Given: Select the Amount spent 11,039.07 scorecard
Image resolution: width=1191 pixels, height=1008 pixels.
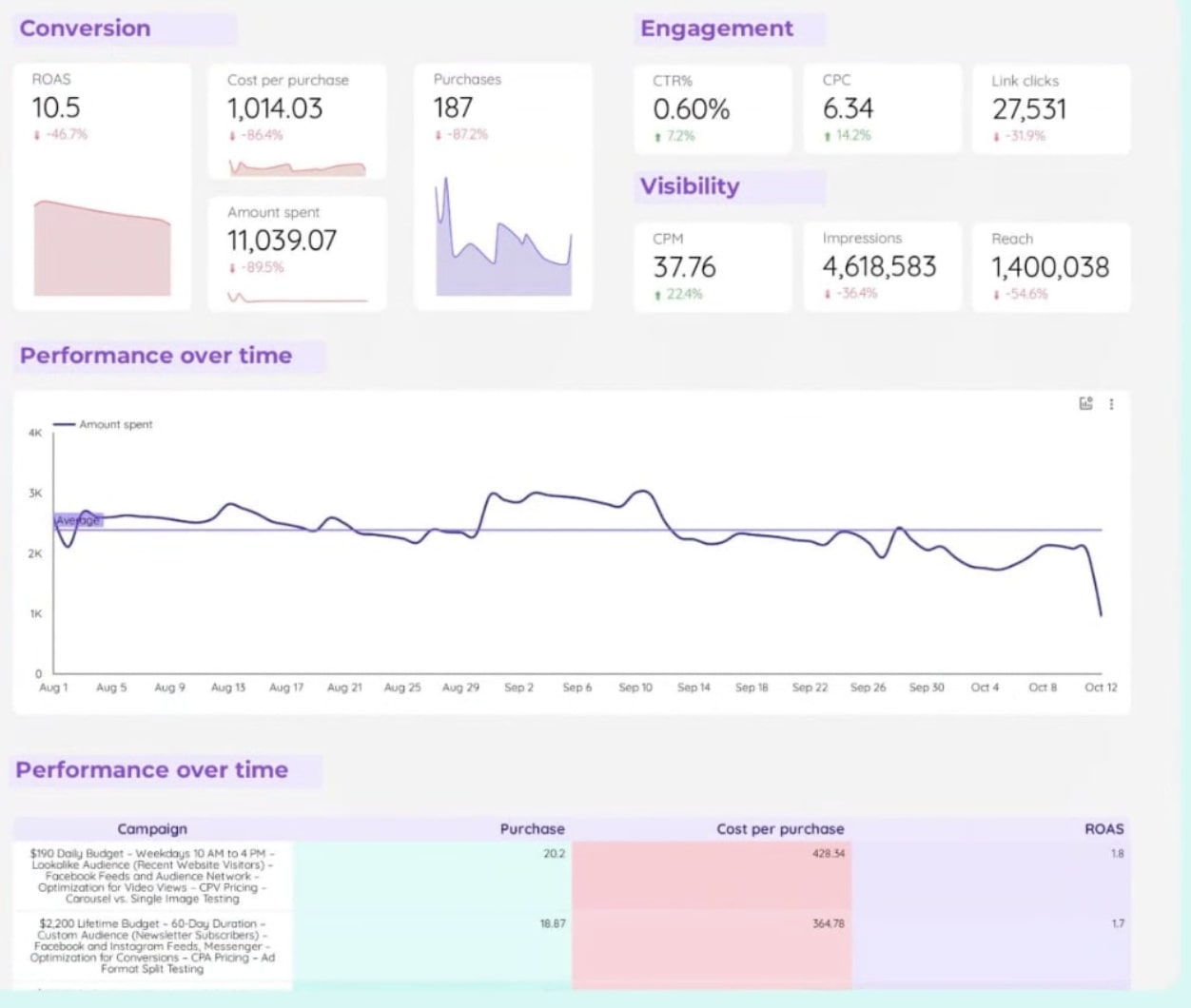Looking at the screenshot, I should click(x=282, y=241).
